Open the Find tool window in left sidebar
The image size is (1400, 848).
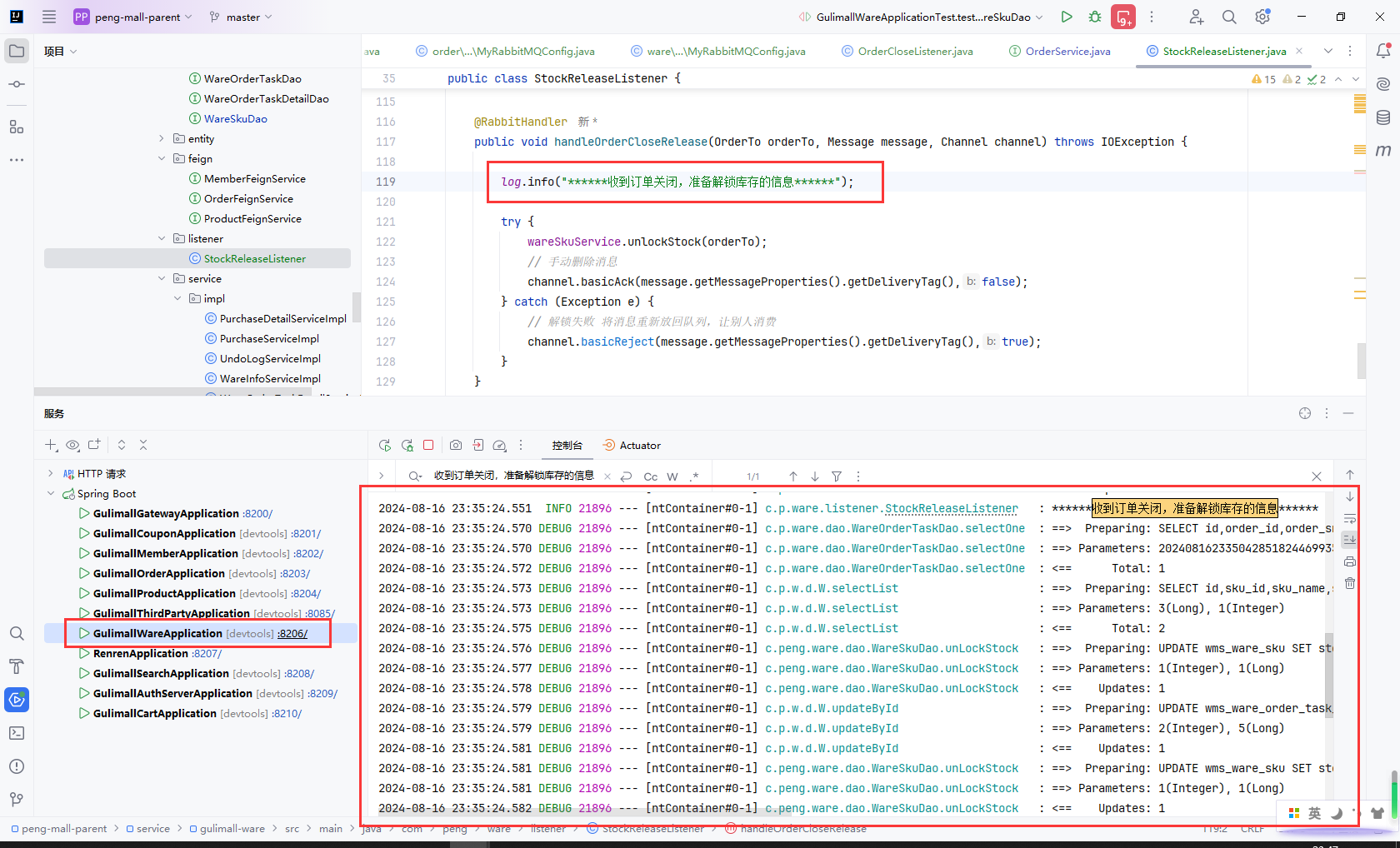[17, 633]
